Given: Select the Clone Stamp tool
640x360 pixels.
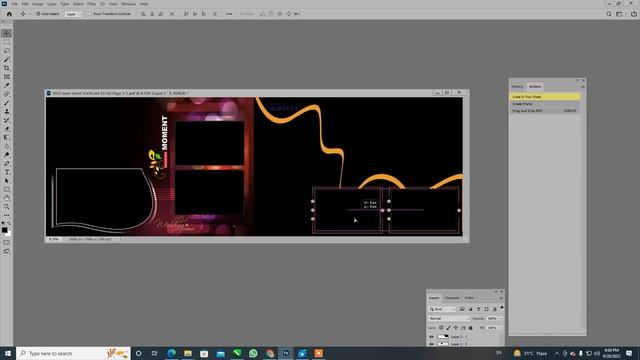Looking at the screenshot, I should pyautogui.click(x=7, y=111).
